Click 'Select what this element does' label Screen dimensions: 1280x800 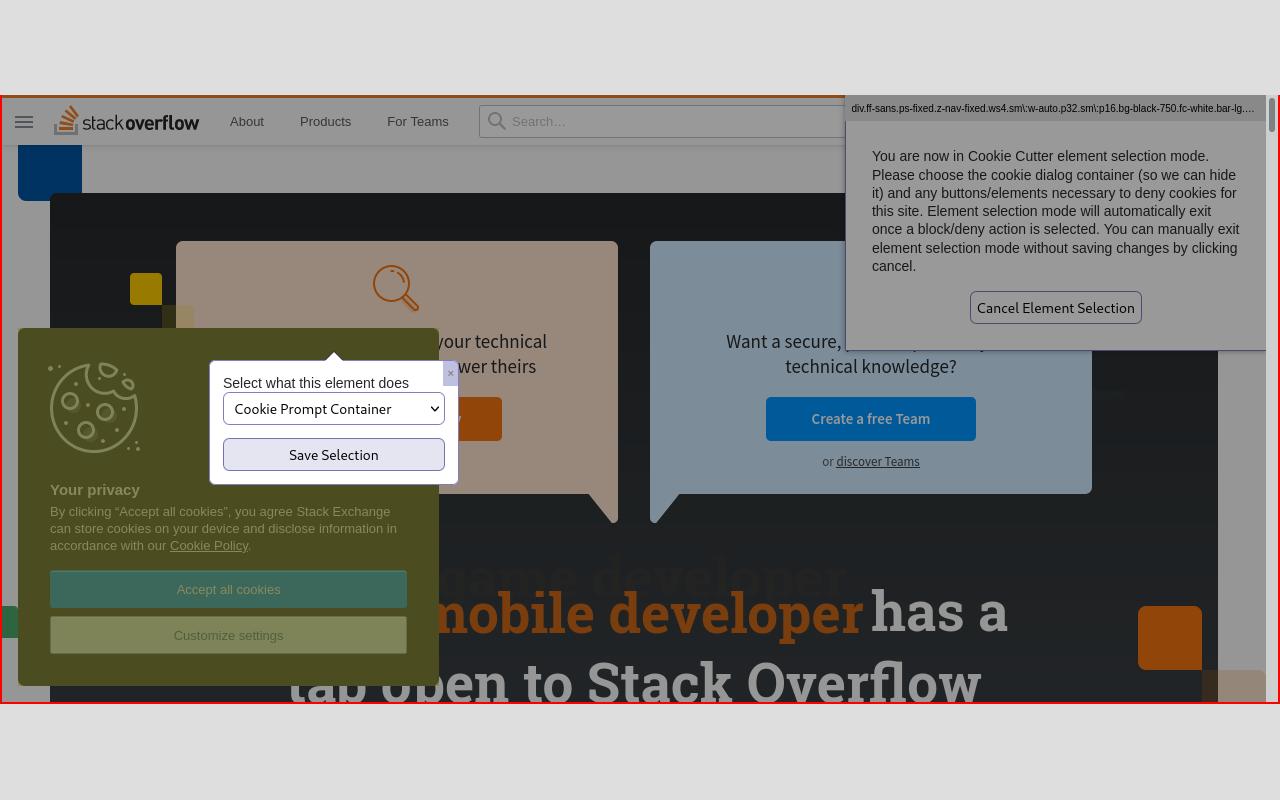(316, 382)
